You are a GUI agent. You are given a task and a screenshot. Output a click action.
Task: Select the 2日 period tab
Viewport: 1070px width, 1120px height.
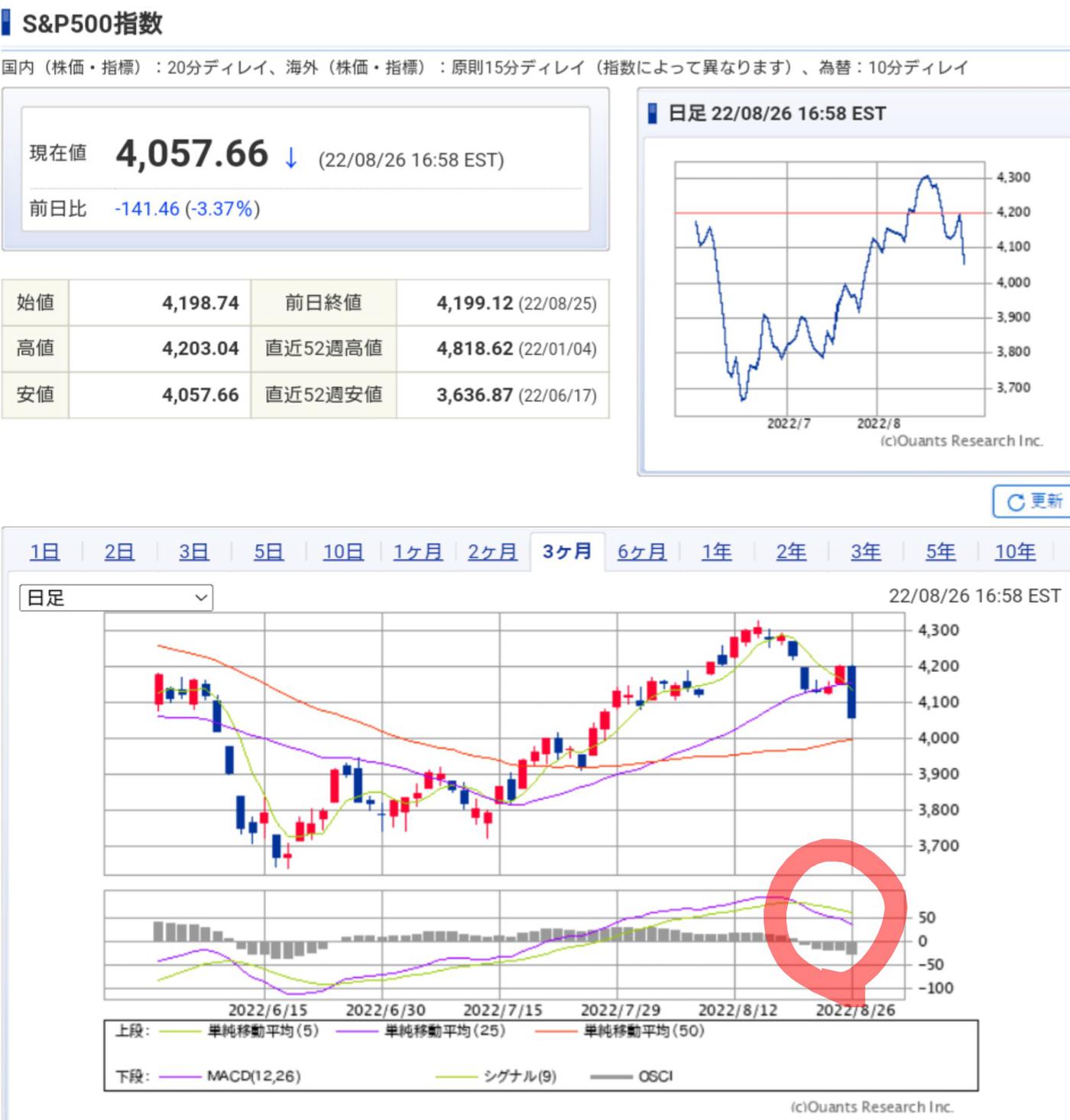(119, 551)
